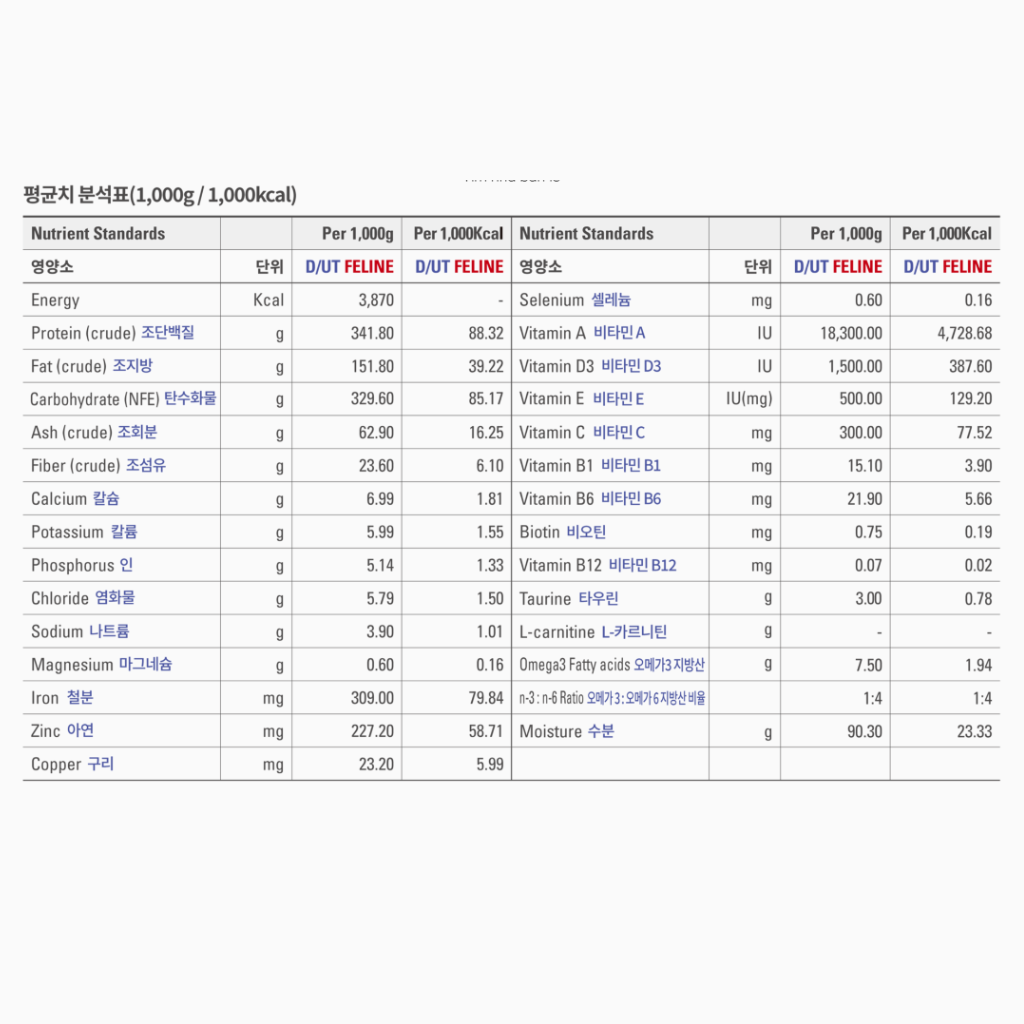
Task: Click the Zinc value "227.20"
Action: click(372, 731)
